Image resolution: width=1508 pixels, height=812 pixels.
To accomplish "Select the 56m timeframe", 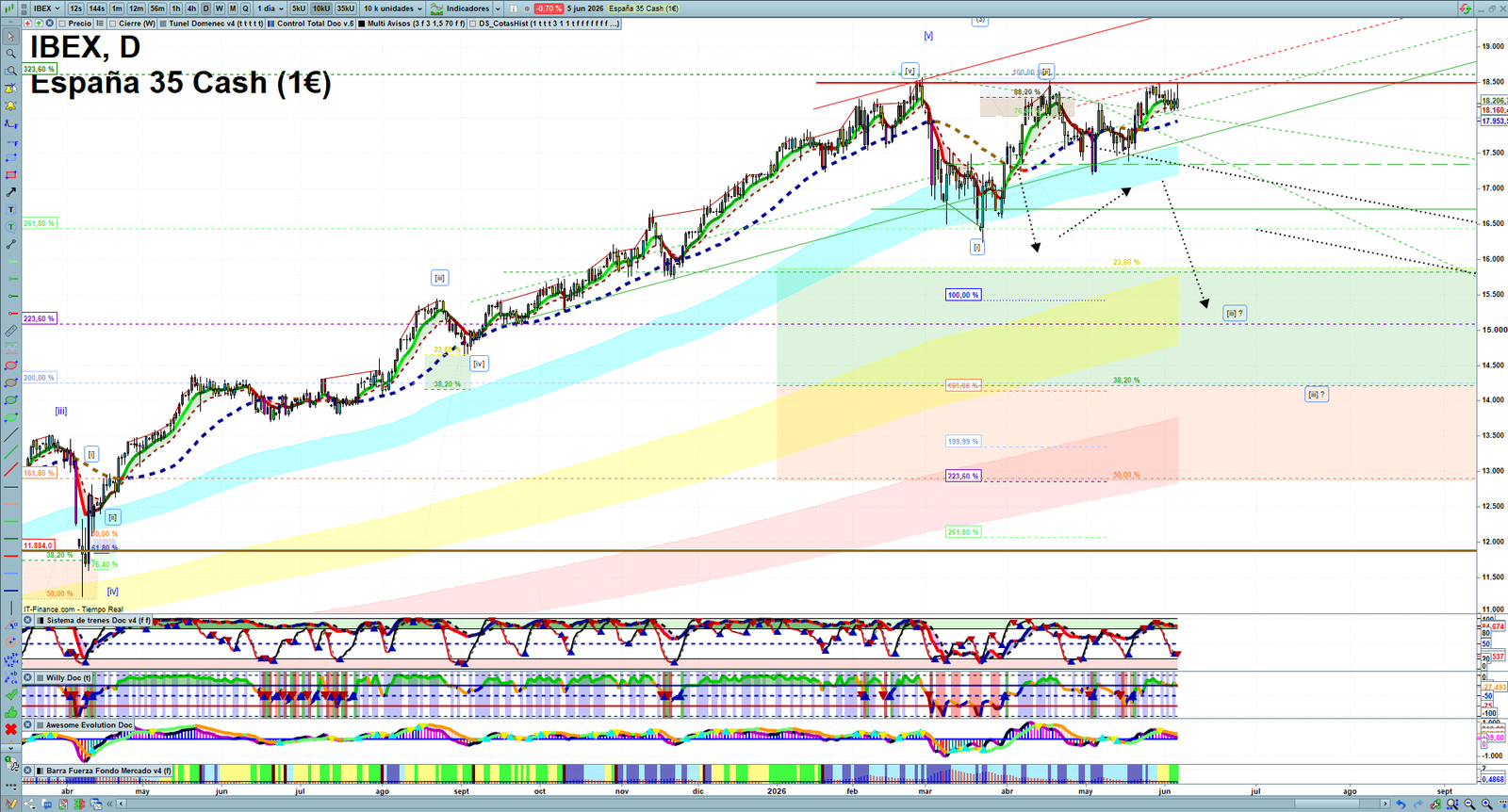I will pyautogui.click(x=157, y=8).
